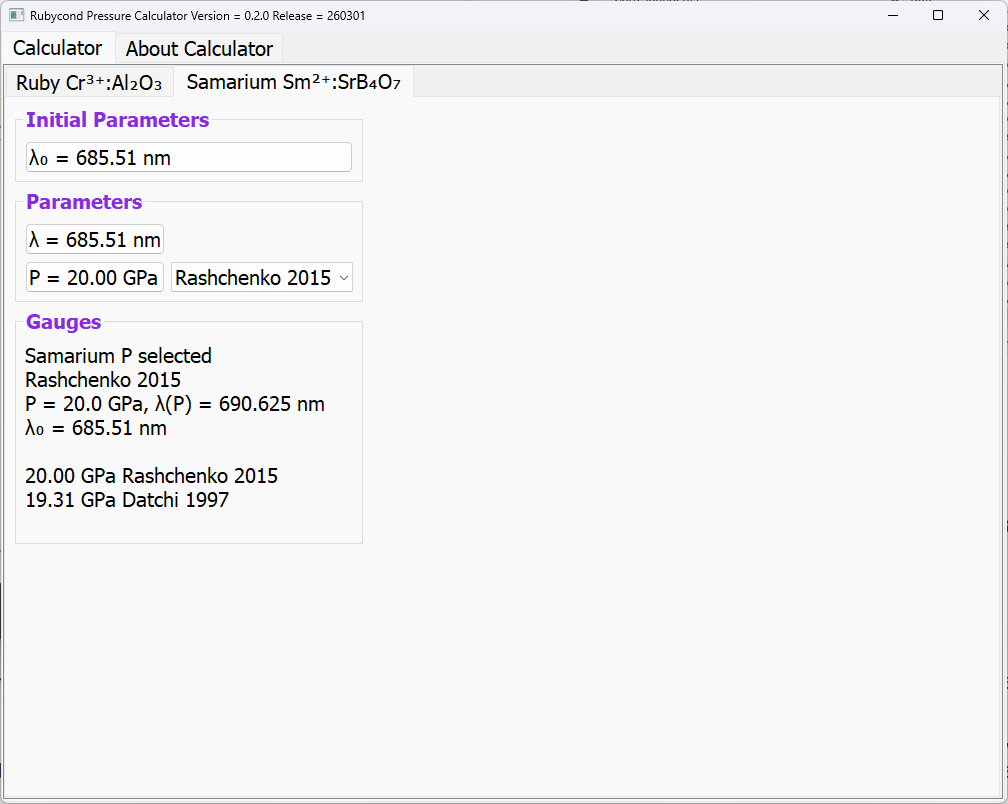This screenshot has height=804, width=1008.
Task: Minimize the Rubycond window
Action: 893,15
